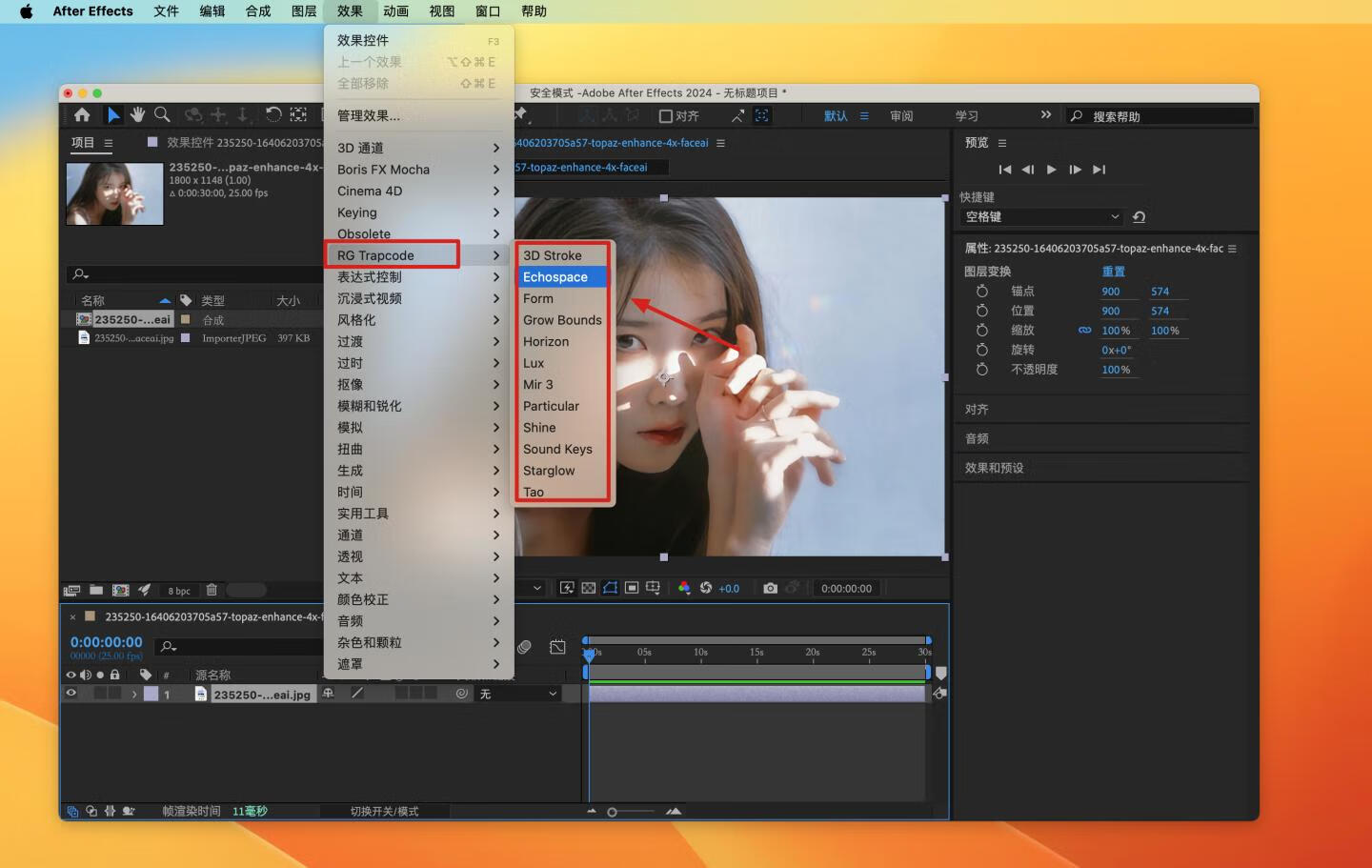Open the RGB channels icon in the viewer toolbar
Image resolution: width=1372 pixels, height=868 pixels.
click(x=684, y=589)
